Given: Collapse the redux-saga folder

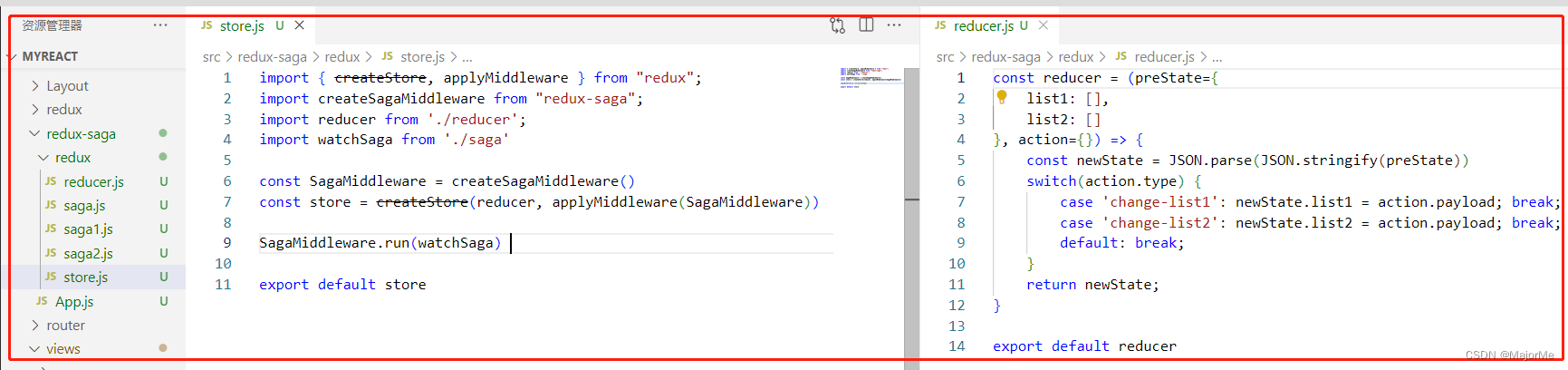Looking at the screenshot, I should (81, 134).
